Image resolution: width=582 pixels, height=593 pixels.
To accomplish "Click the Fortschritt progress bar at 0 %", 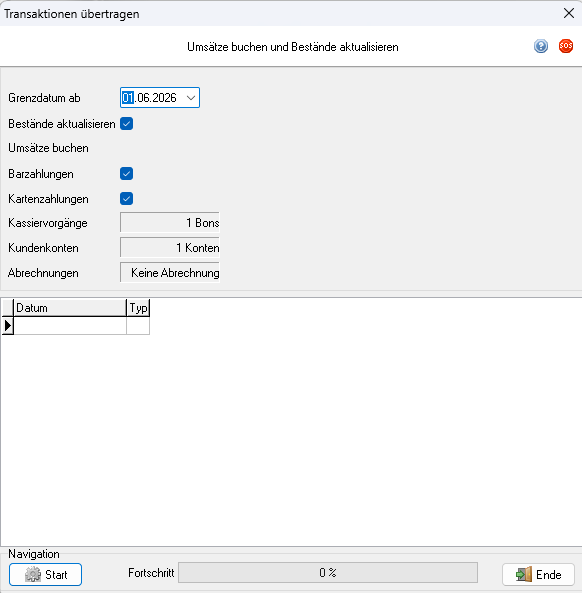I will pos(328,573).
